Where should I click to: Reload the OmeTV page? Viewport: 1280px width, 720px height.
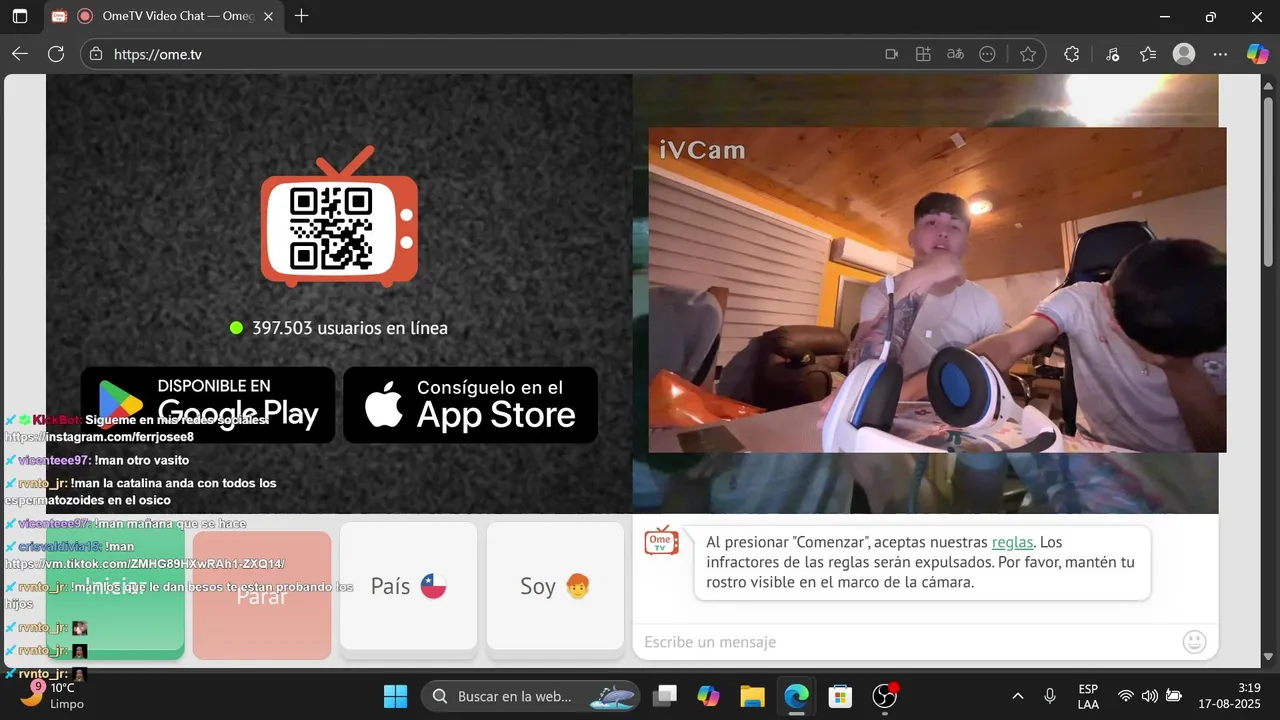pyautogui.click(x=56, y=55)
